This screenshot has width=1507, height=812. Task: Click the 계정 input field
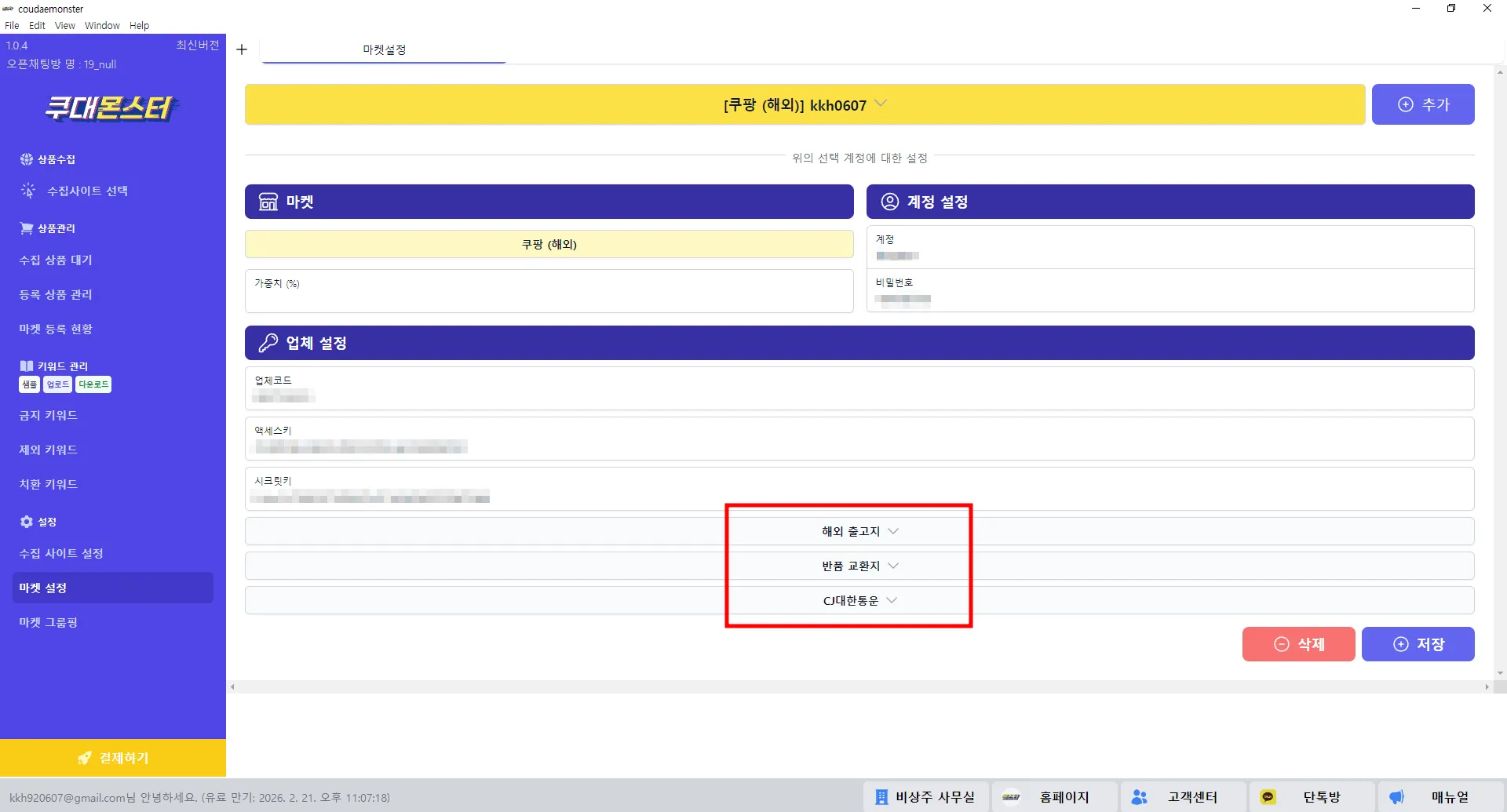[x=1170, y=248]
